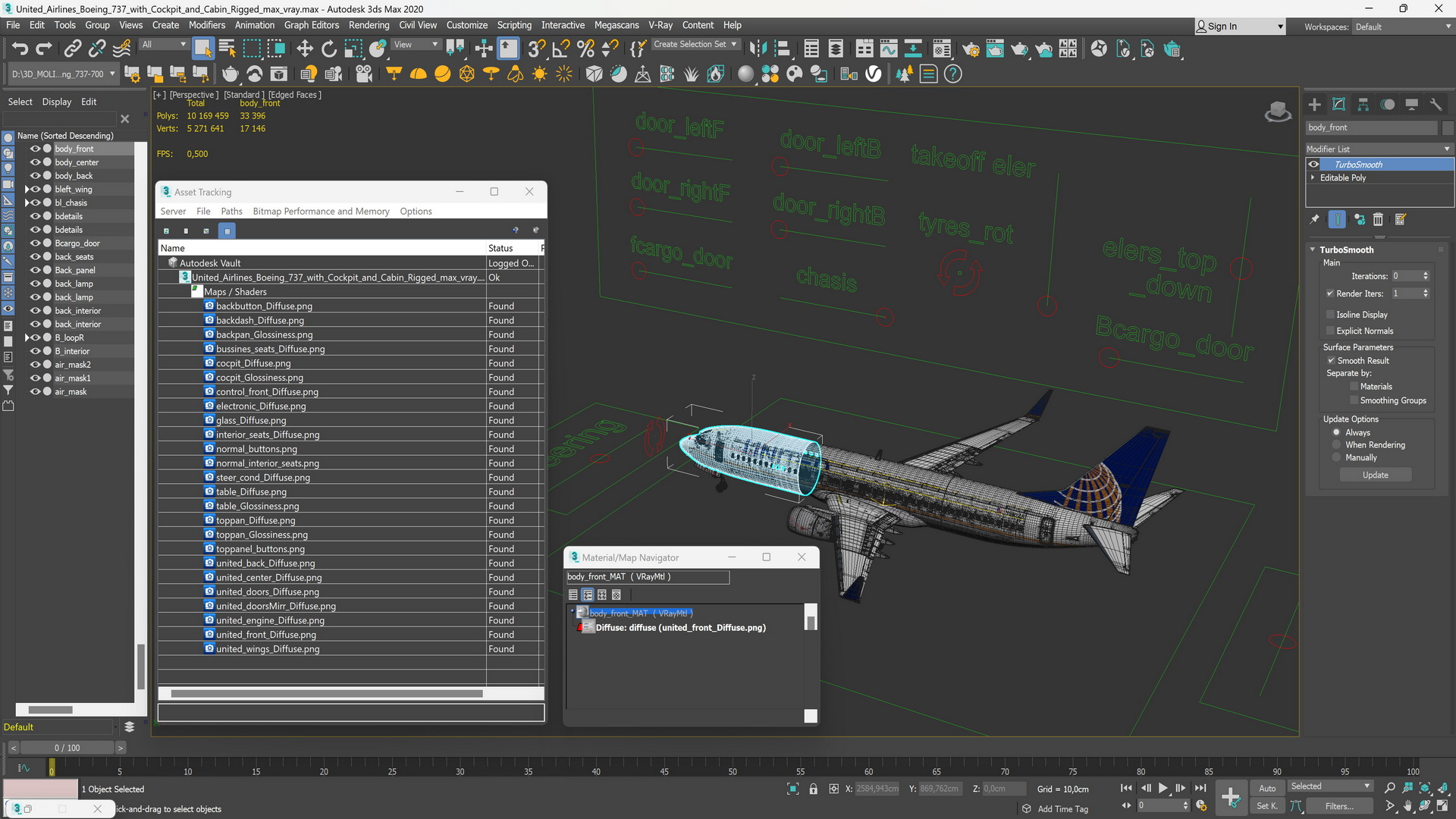
Task: Choose the Select and Rotate tool
Action: click(x=329, y=49)
